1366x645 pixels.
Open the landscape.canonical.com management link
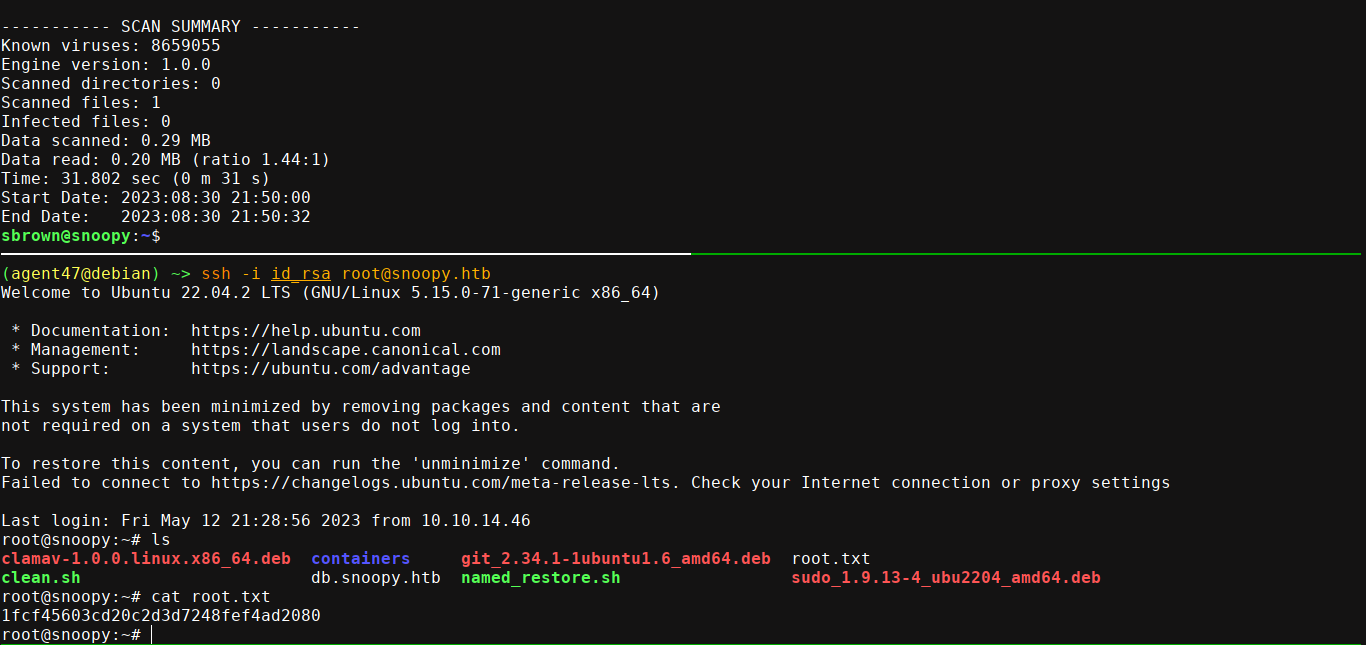[345, 350]
